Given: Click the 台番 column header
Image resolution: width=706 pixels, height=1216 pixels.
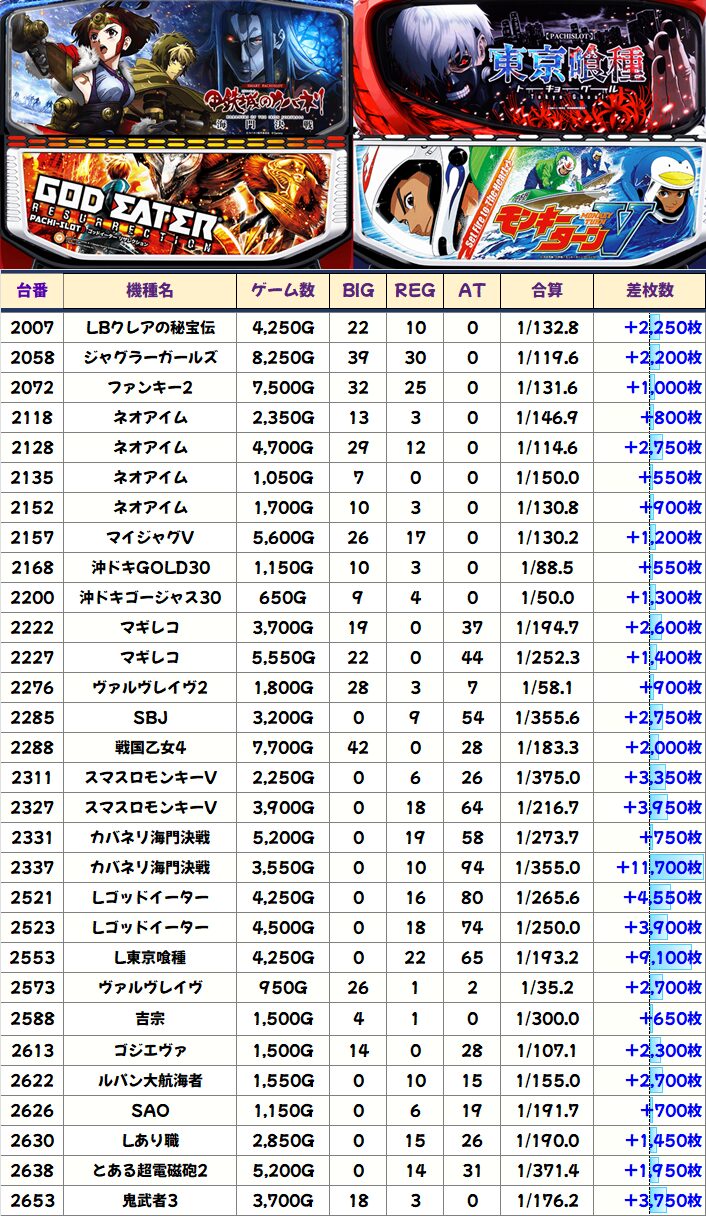Looking at the screenshot, I should point(32,290).
